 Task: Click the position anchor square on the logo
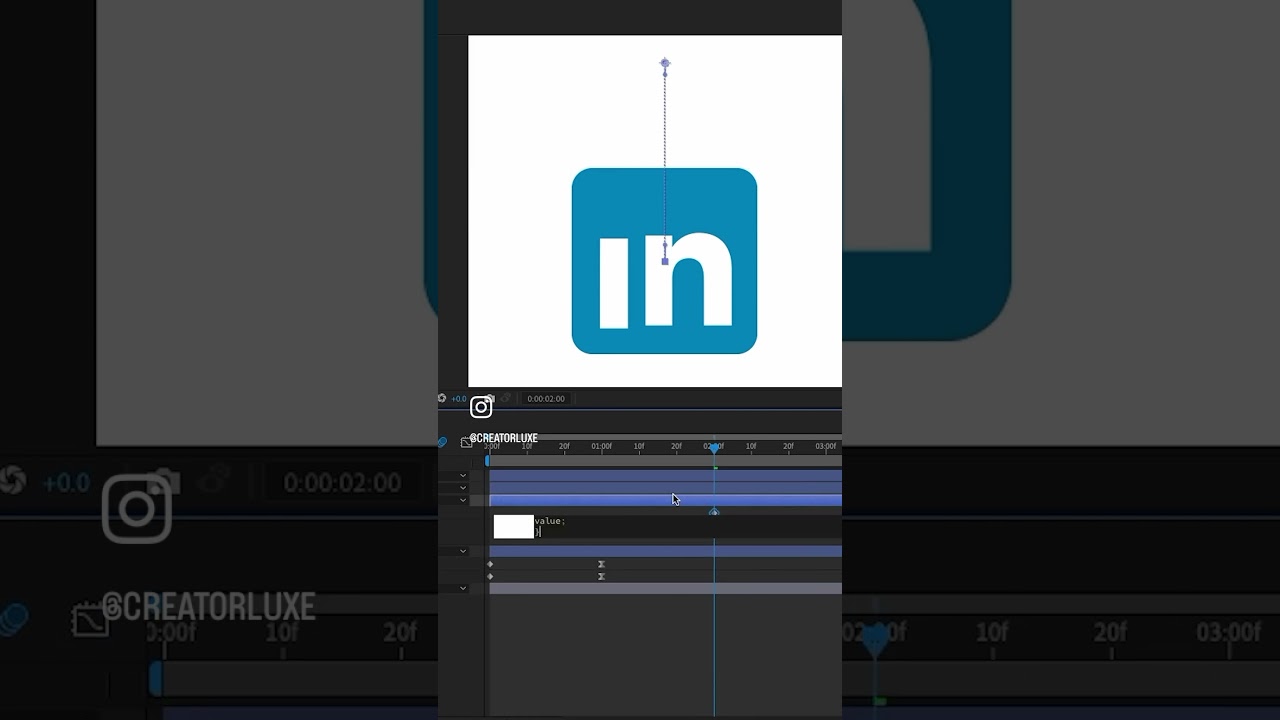point(665,261)
